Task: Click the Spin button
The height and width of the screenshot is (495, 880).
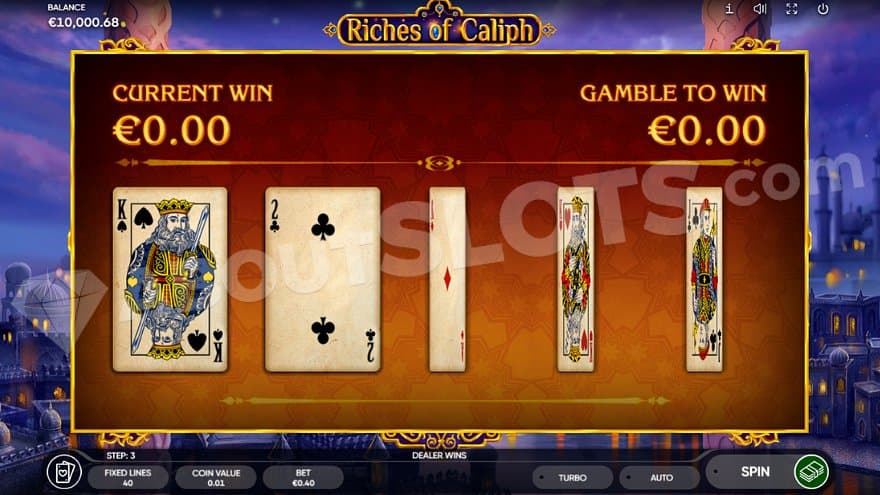Action: tap(754, 472)
